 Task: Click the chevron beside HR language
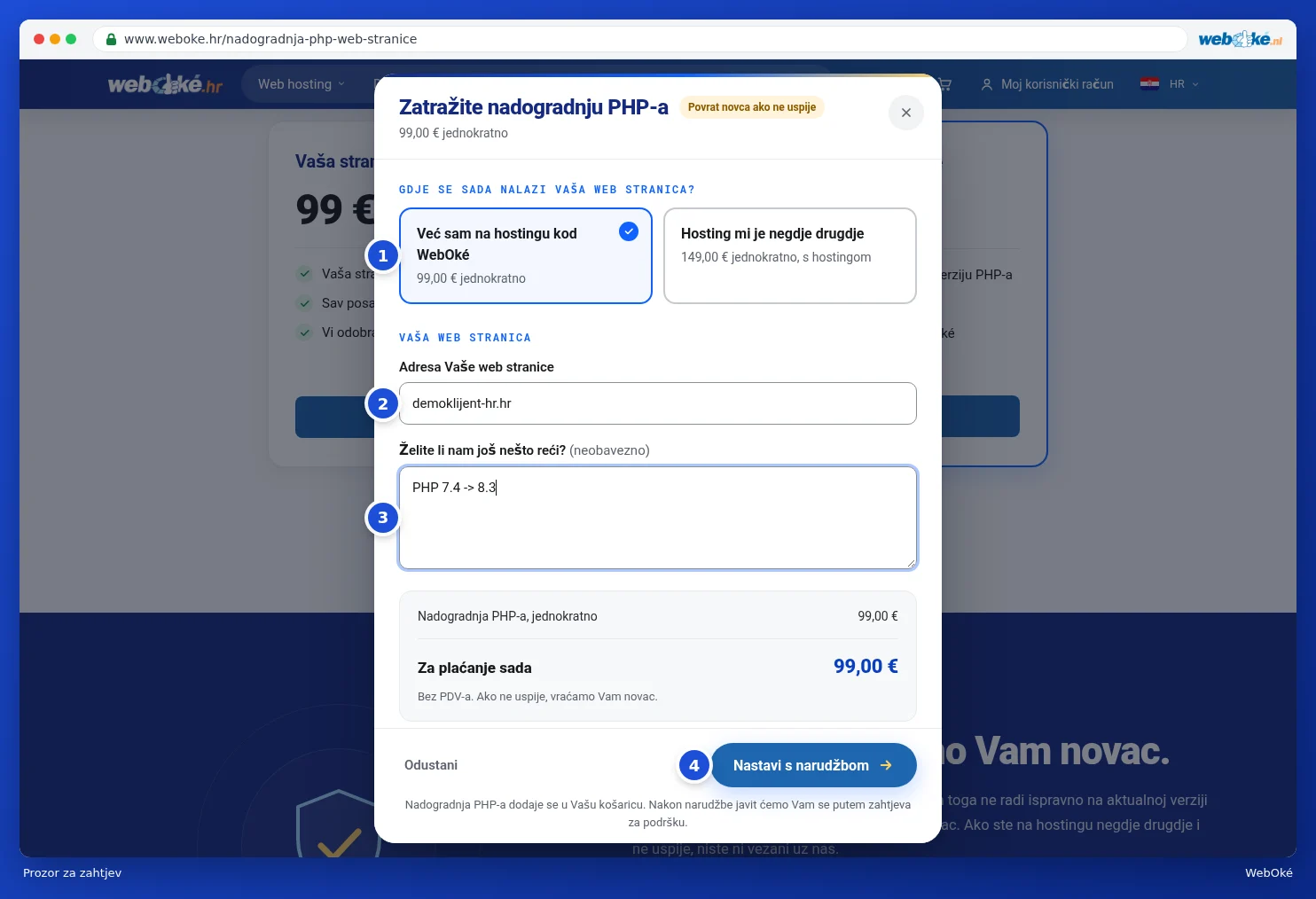coord(1195,84)
